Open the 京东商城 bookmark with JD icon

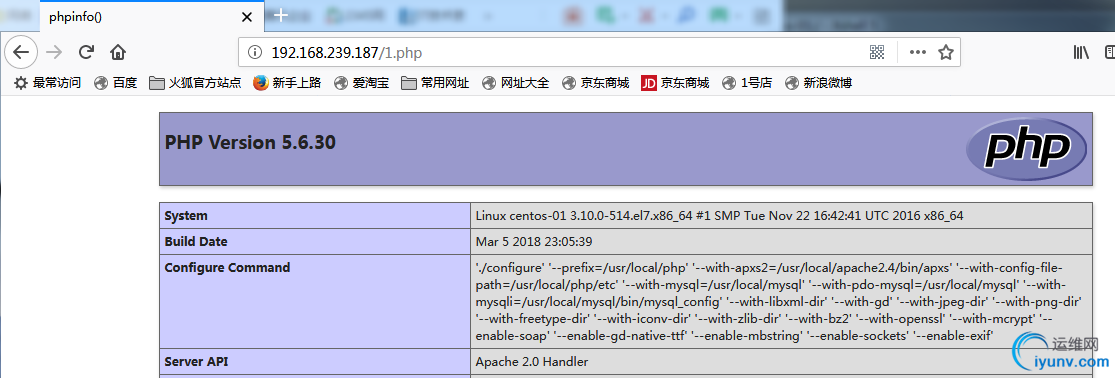click(x=675, y=83)
